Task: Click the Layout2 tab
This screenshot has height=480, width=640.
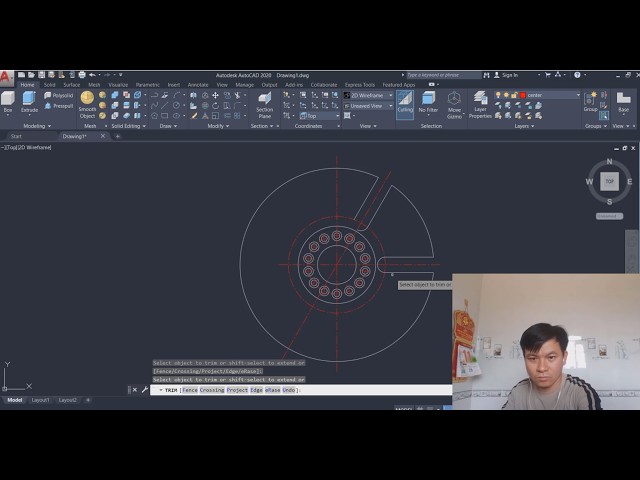Action: coord(67,400)
